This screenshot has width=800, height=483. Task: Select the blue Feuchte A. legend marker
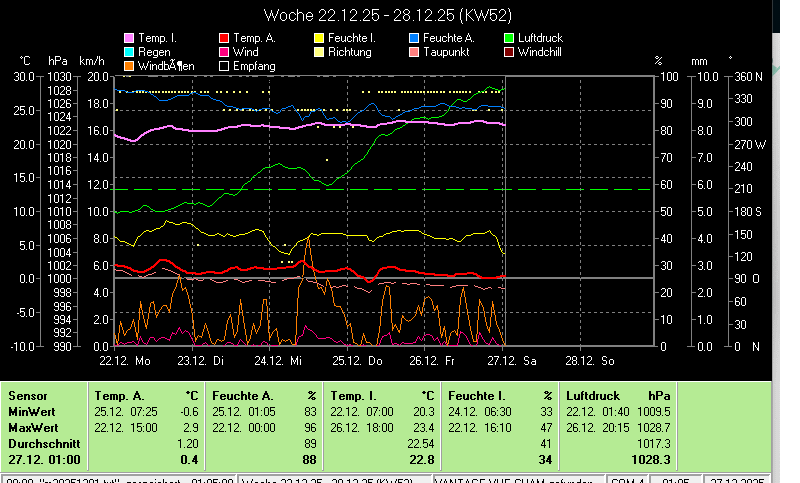point(415,38)
